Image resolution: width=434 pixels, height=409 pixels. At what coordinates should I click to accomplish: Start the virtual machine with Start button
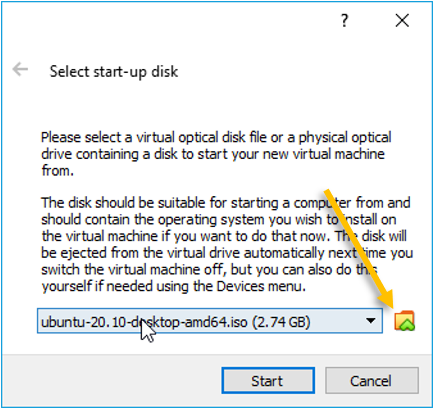click(x=268, y=381)
